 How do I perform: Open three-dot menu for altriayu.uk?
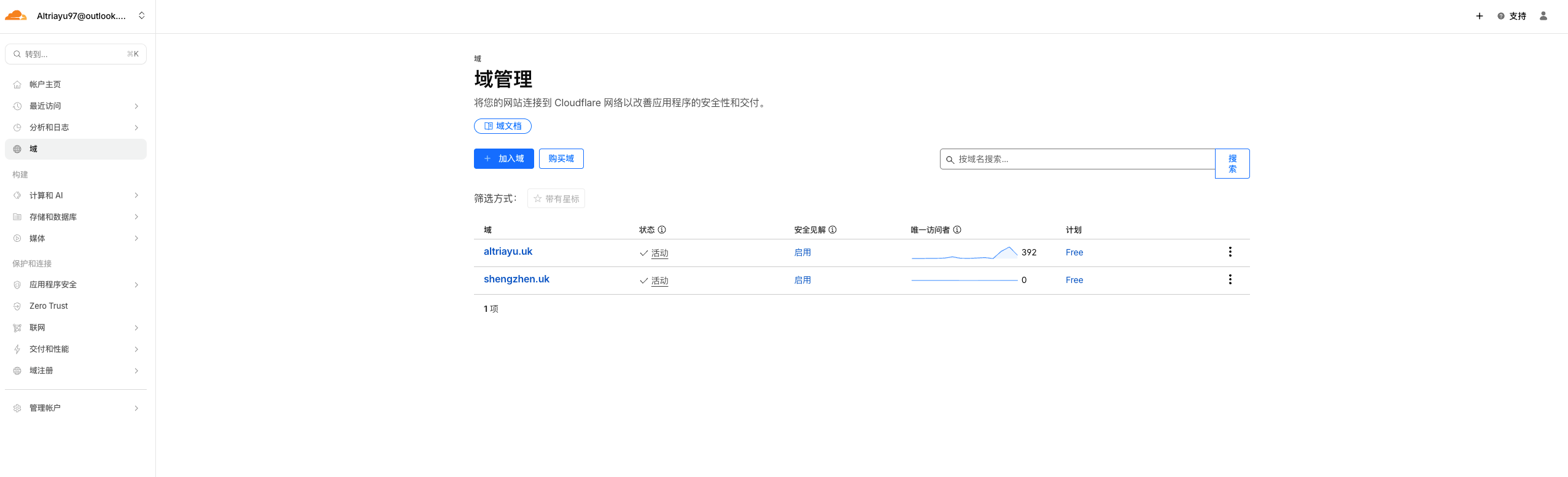(x=1230, y=252)
